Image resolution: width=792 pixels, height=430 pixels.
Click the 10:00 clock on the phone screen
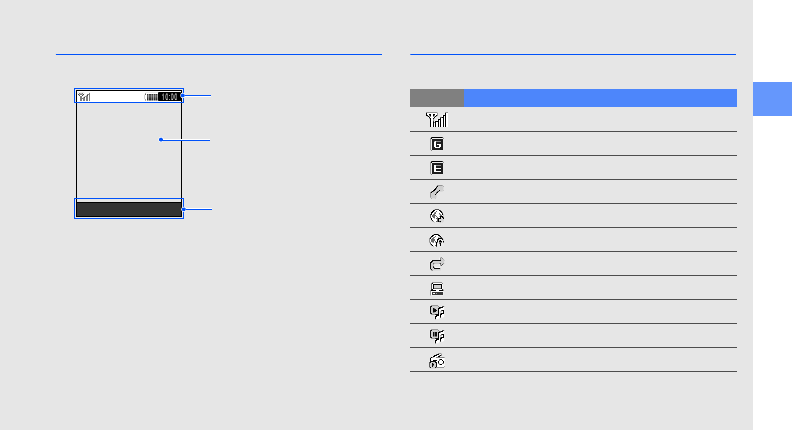pyautogui.click(x=169, y=97)
